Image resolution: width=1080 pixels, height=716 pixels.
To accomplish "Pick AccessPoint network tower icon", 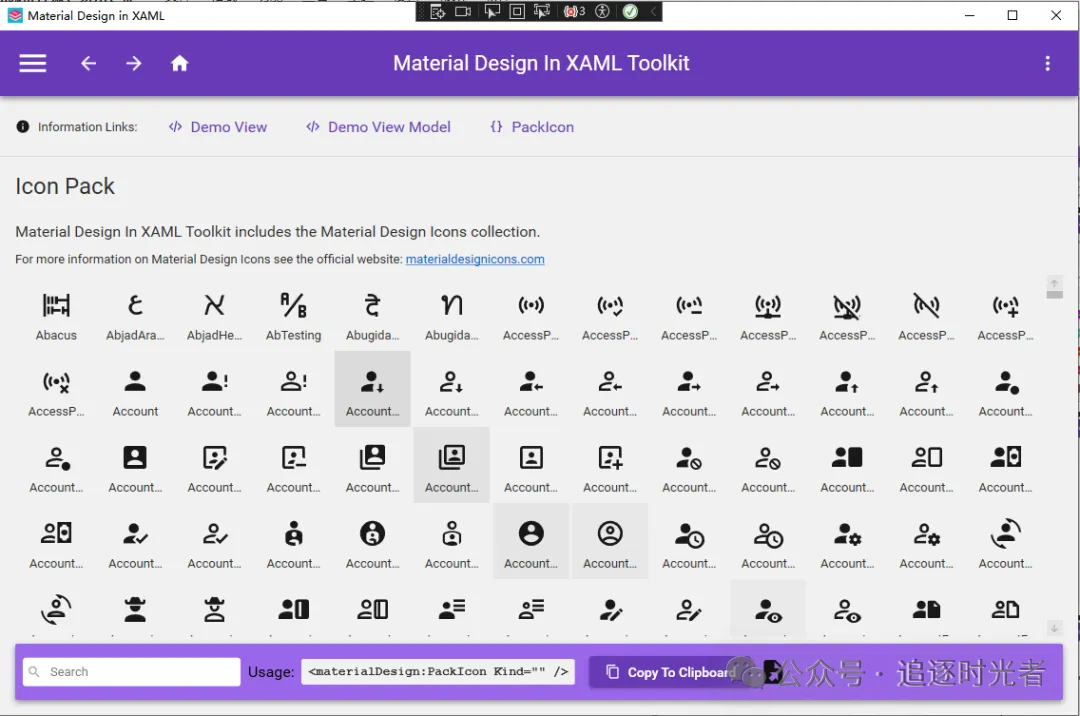I will click(768, 314).
